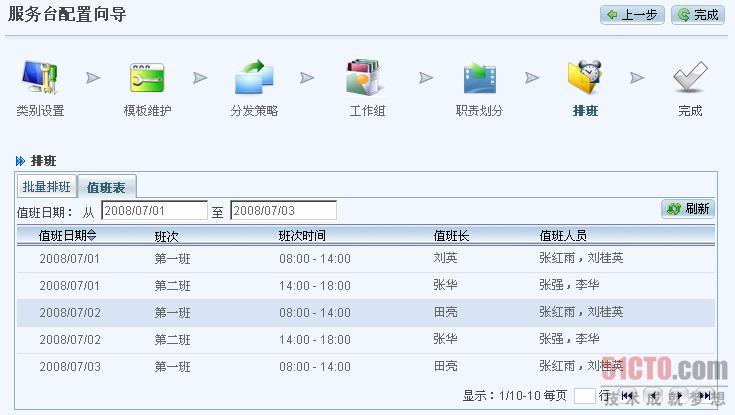735x415 pixels.
Task: Click the 模板维护 step label
Action: [x=147, y=111]
